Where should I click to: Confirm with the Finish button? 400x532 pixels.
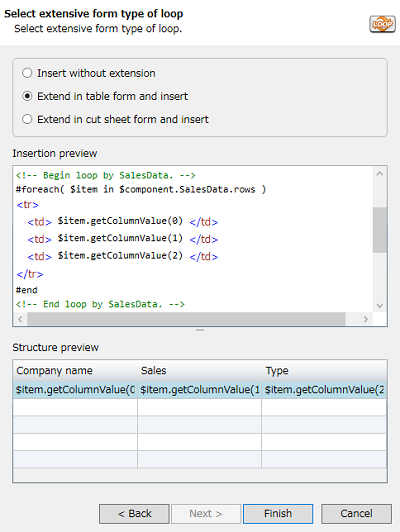(x=278, y=514)
